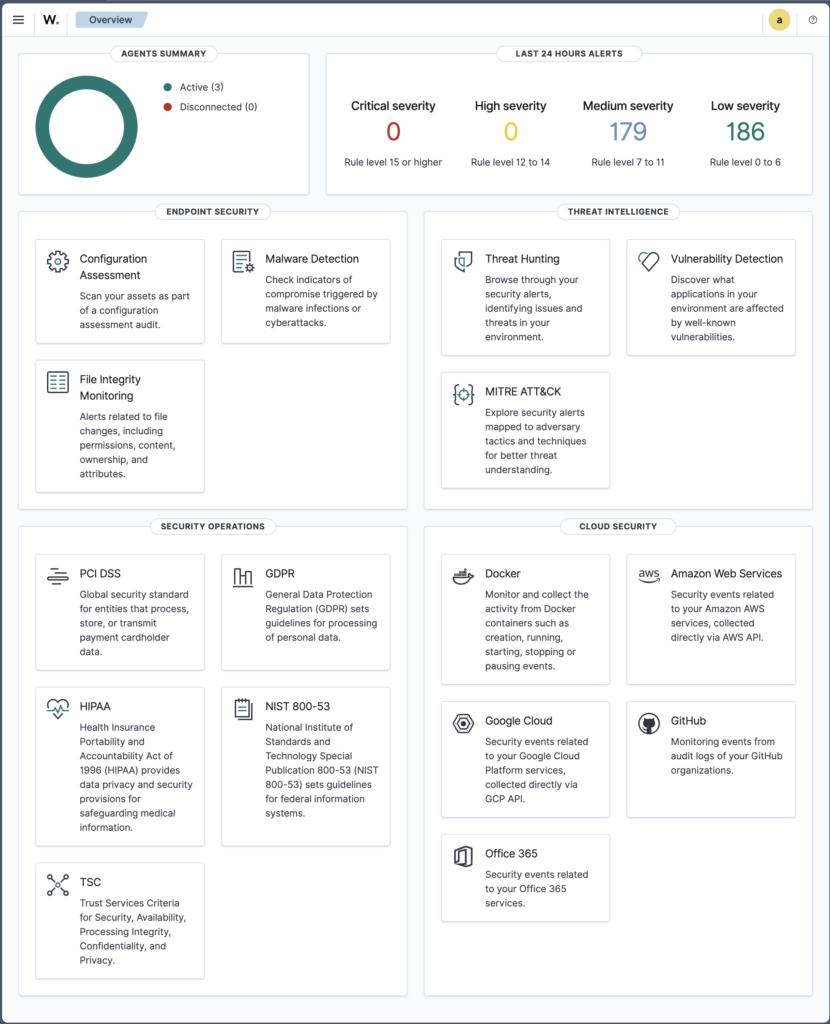Click the Low severity 186 count
This screenshot has height=1024, width=830.
(x=745, y=132)
